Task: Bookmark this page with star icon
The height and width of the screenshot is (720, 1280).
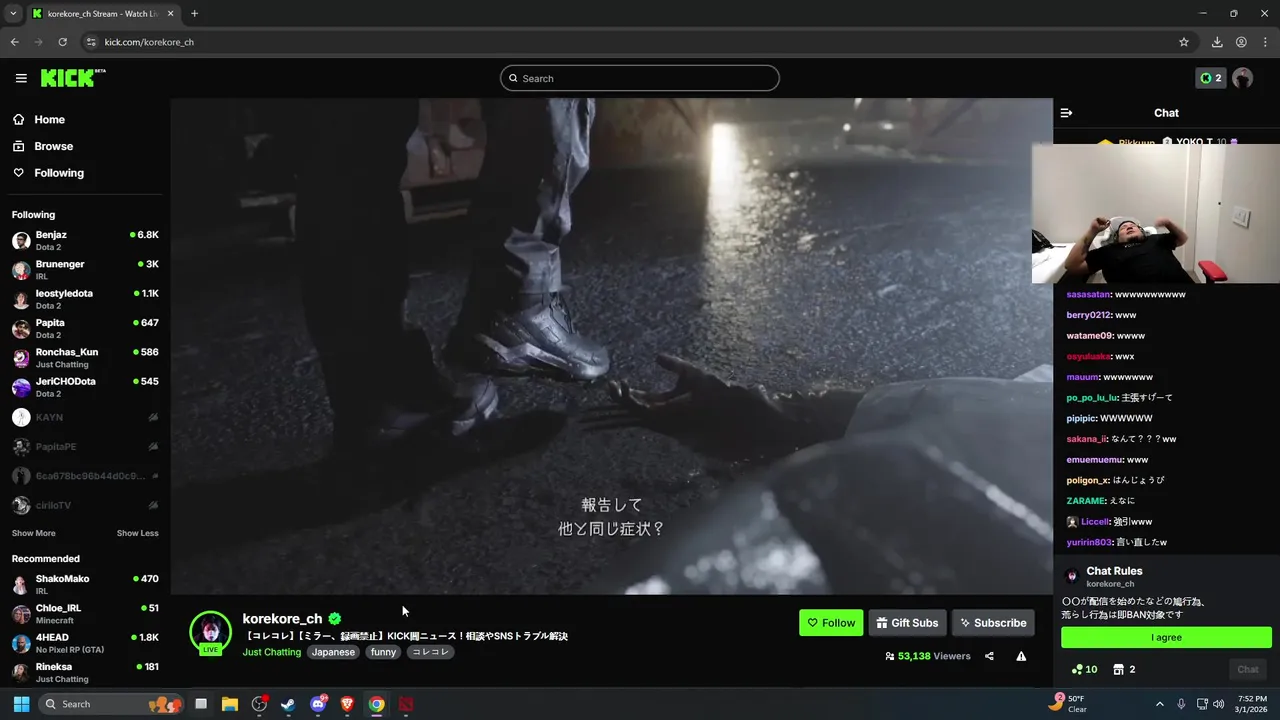Action: [x=1184, y=42]
